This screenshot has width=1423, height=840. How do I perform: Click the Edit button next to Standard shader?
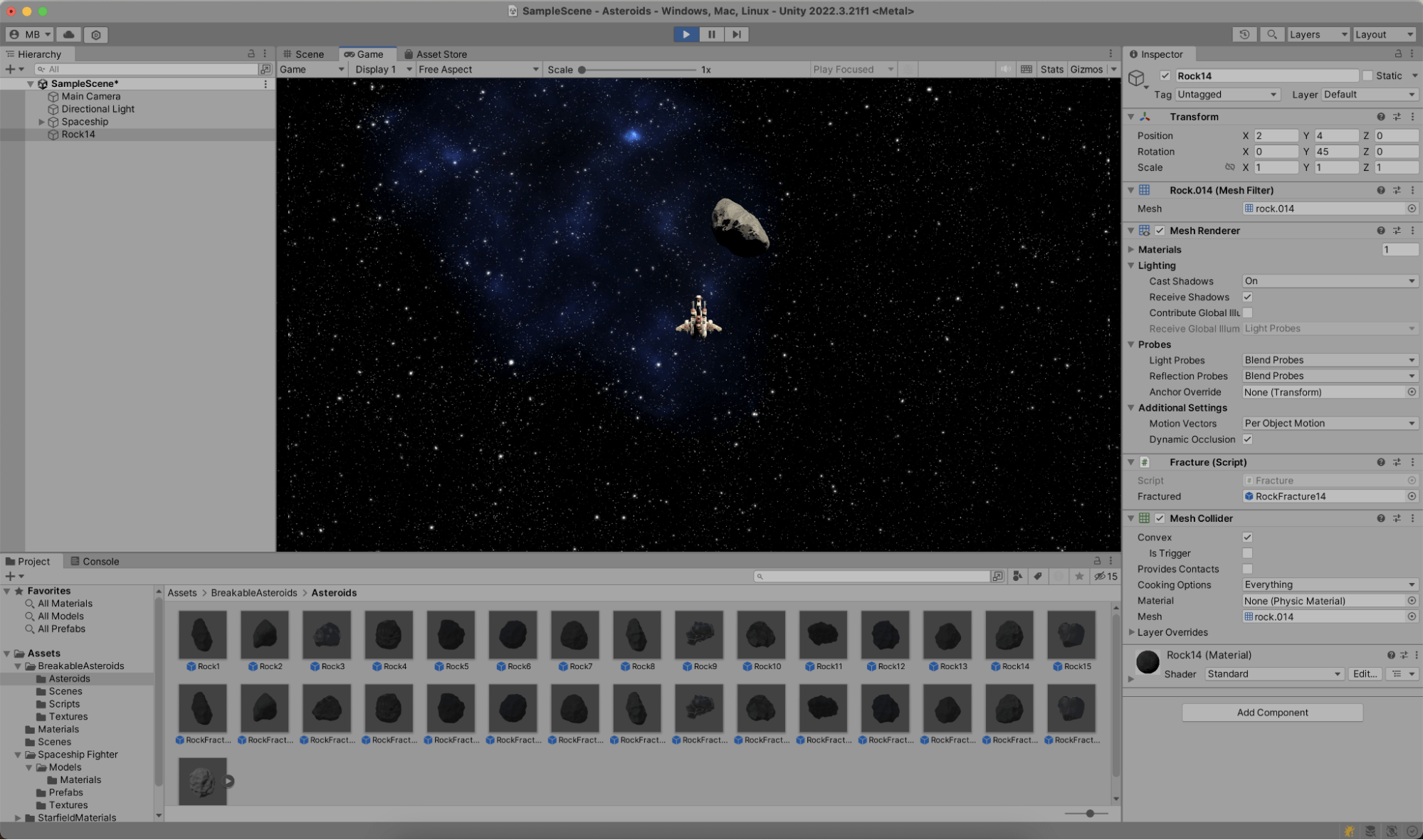point(1365,673)
